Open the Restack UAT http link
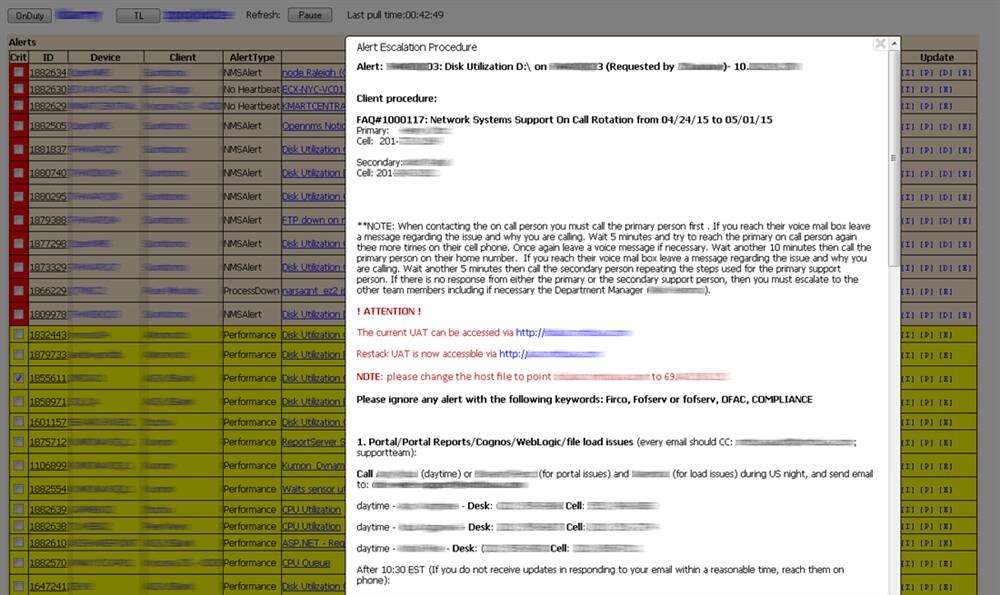 [552, 353]
